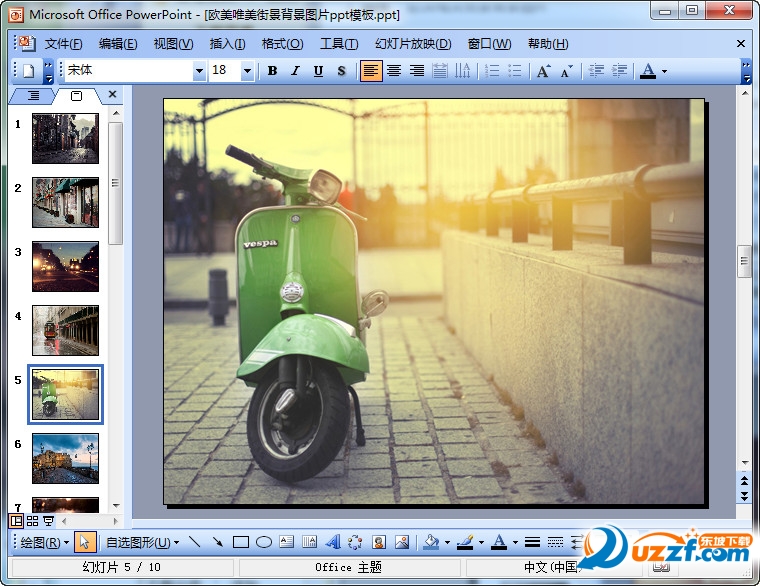Toggle italic text formatting
Viewport: 760px width, 586px height.
point(295,71)
